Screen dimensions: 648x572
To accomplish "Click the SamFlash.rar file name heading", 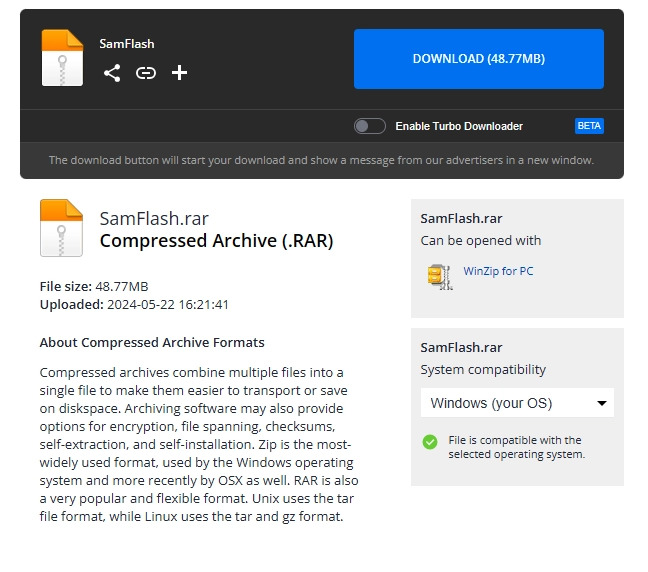I will tap(154, 218).
